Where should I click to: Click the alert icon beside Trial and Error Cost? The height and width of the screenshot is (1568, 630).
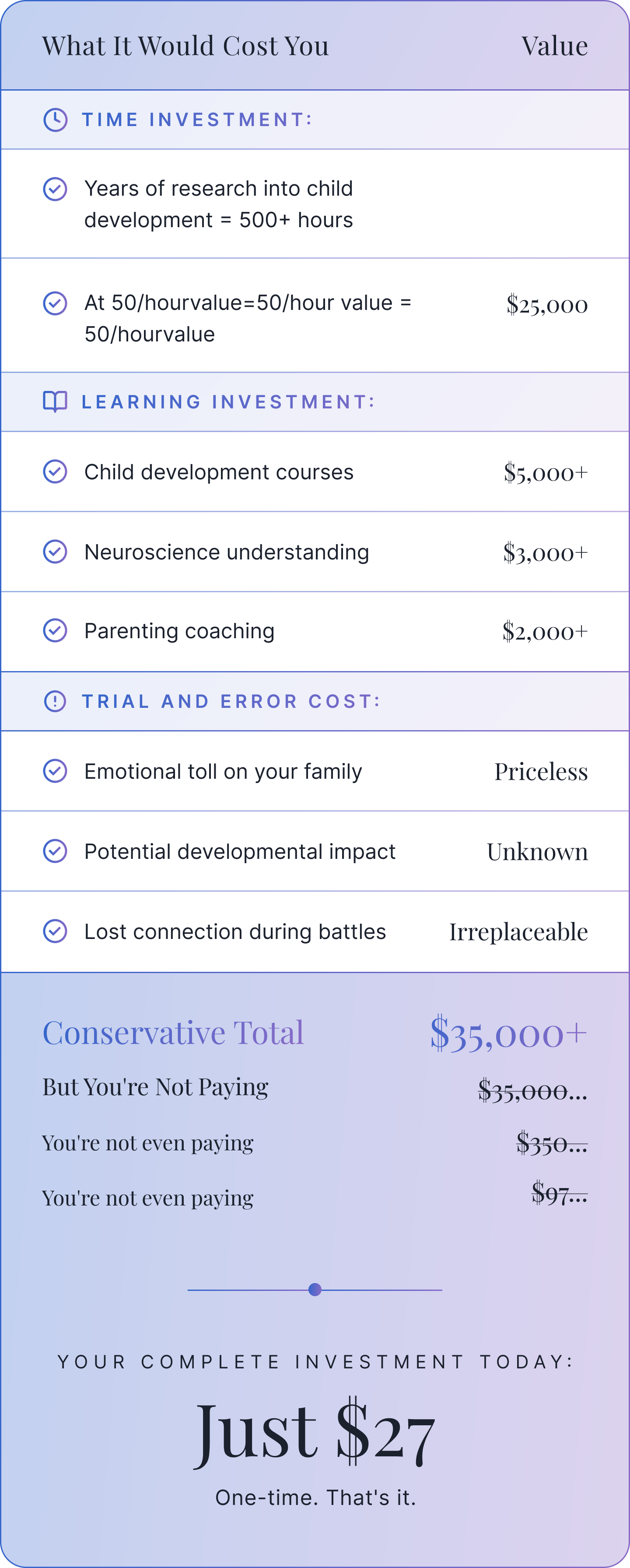(55, 701)
